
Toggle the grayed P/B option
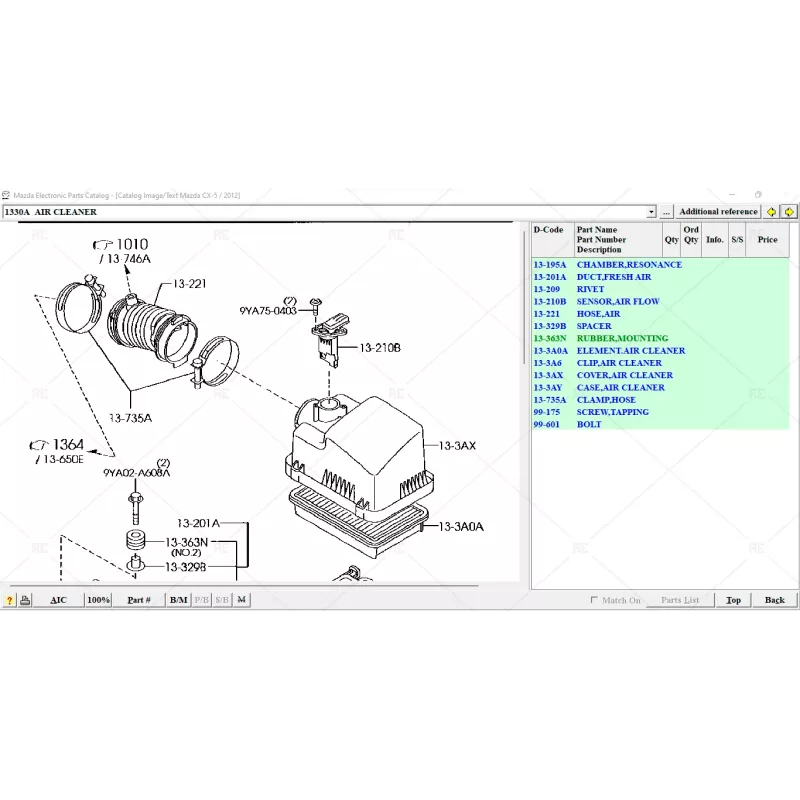pyautogui.click(x=200, y=599)
